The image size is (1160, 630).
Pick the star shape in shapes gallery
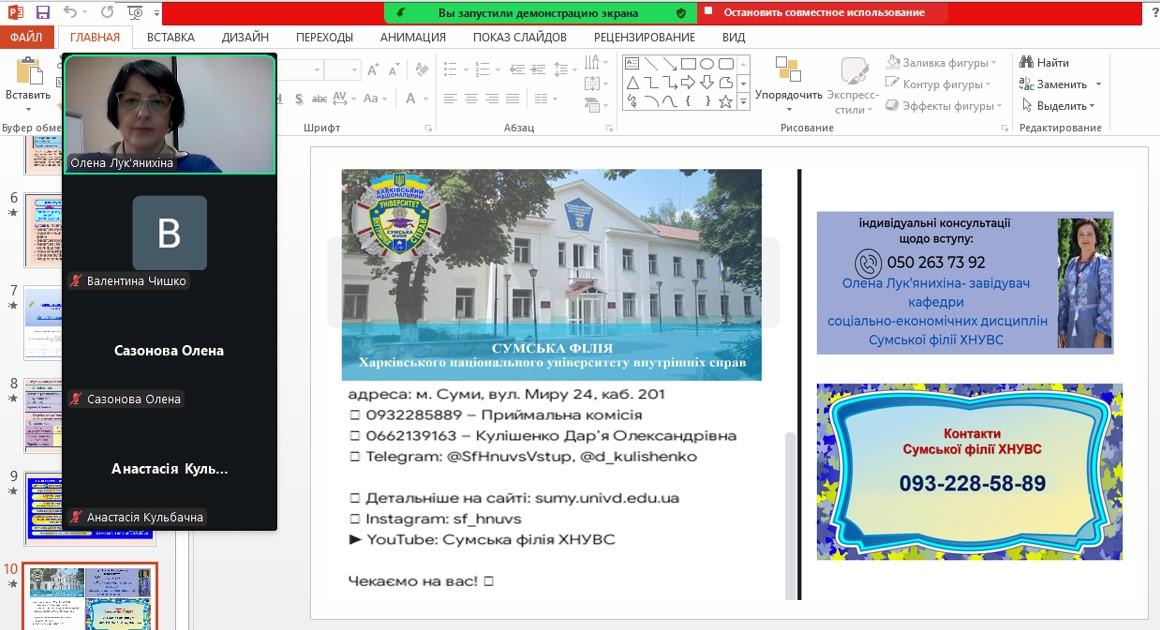(725, 101)
